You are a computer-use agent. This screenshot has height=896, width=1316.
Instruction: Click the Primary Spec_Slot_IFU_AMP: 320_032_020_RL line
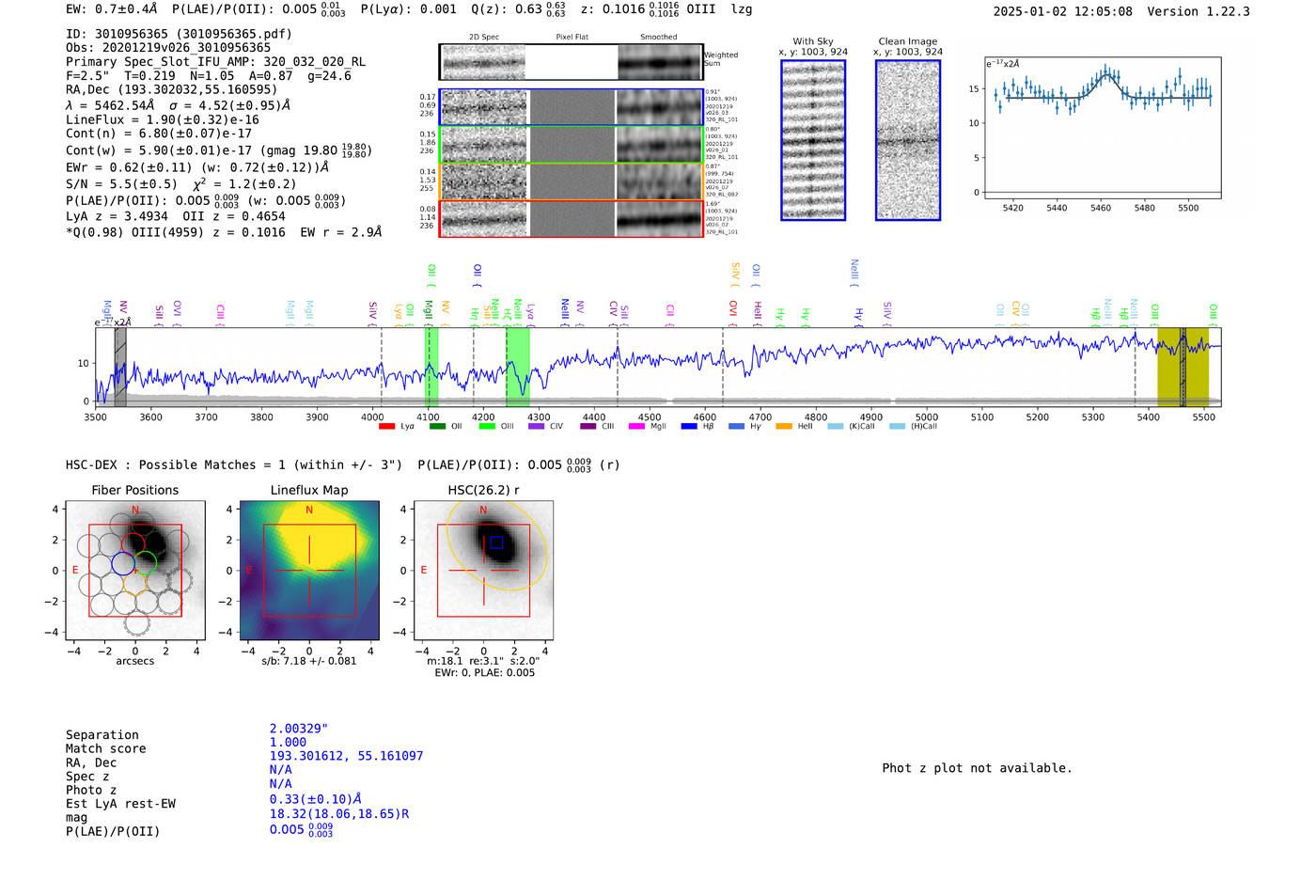pyautogui.click(x=215, y=62)
